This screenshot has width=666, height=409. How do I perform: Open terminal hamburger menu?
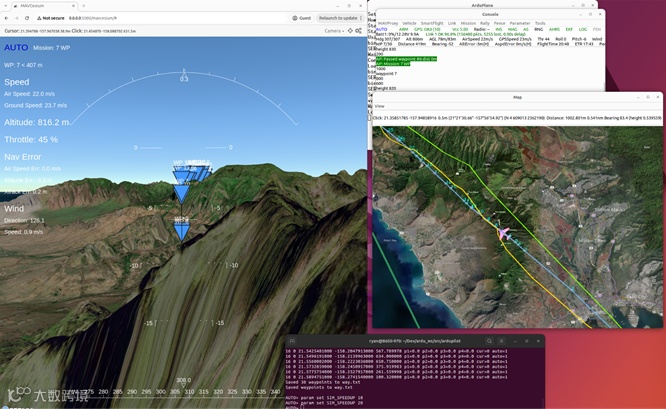[501, 341]
